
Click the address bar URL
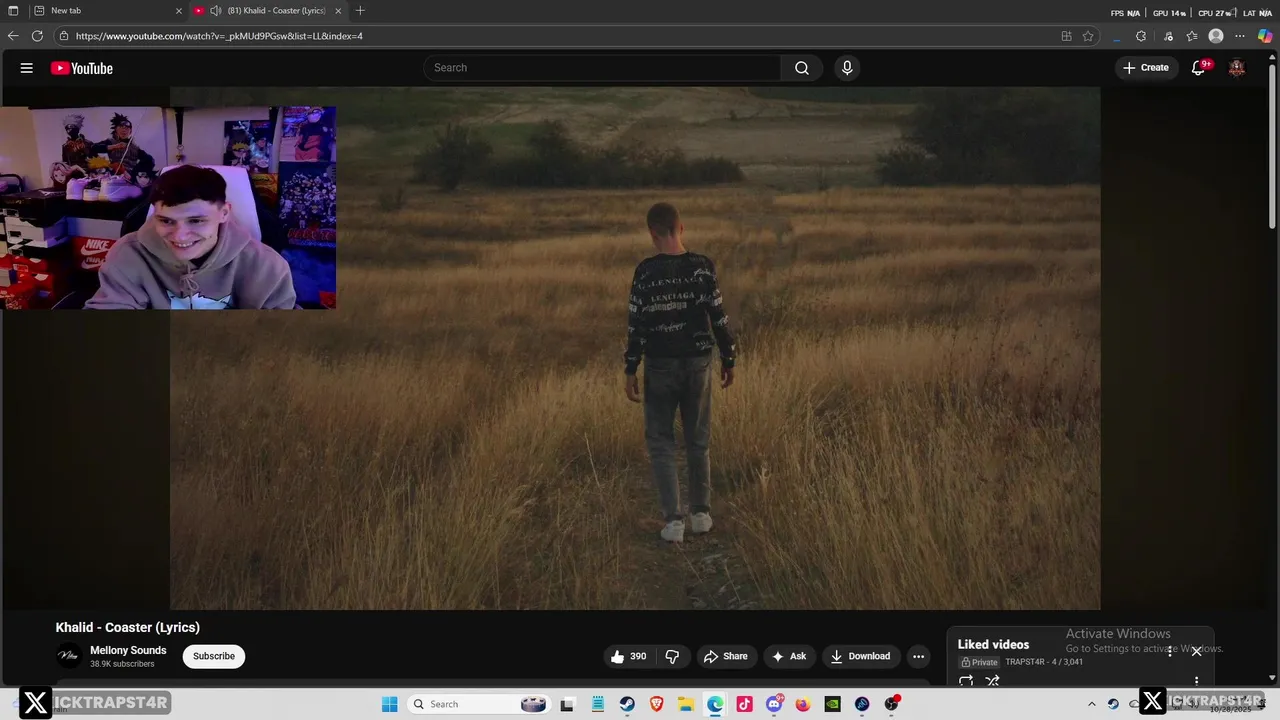(x=219, y=36)
